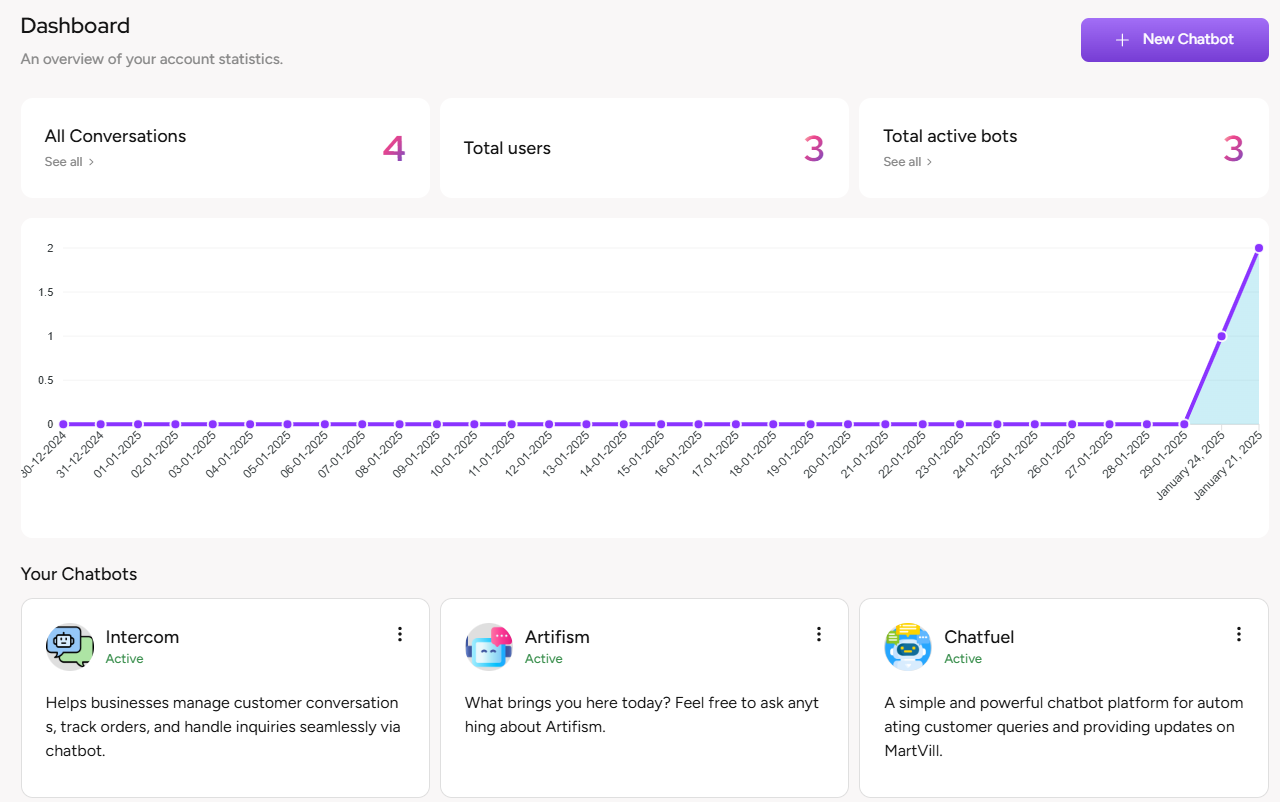
Task: Click the All Conversations count number 4
Action: (394, 149)
